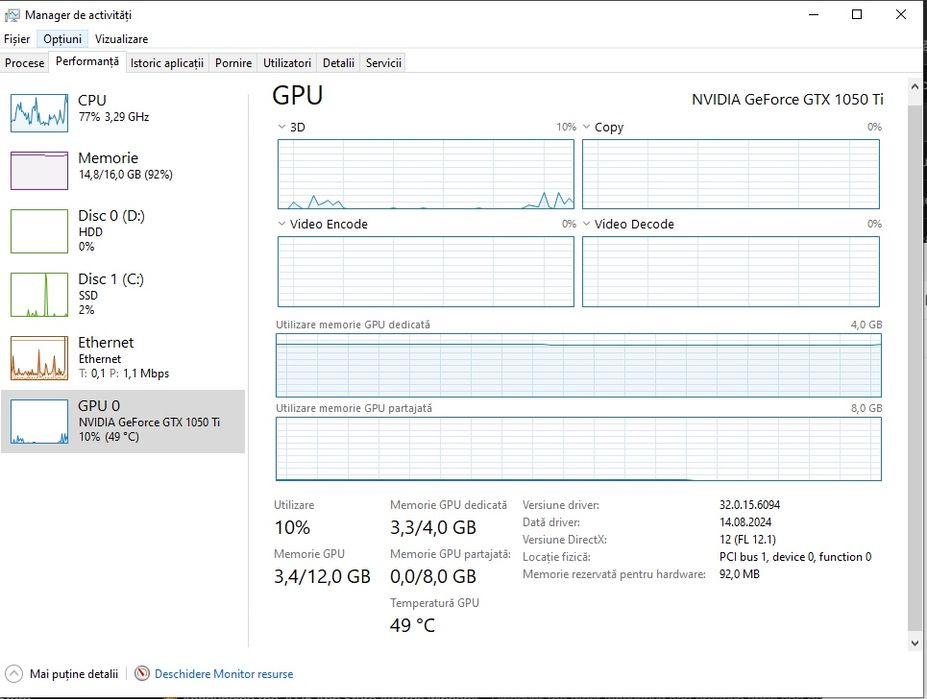Select the Performanță tab

[87, 62]
